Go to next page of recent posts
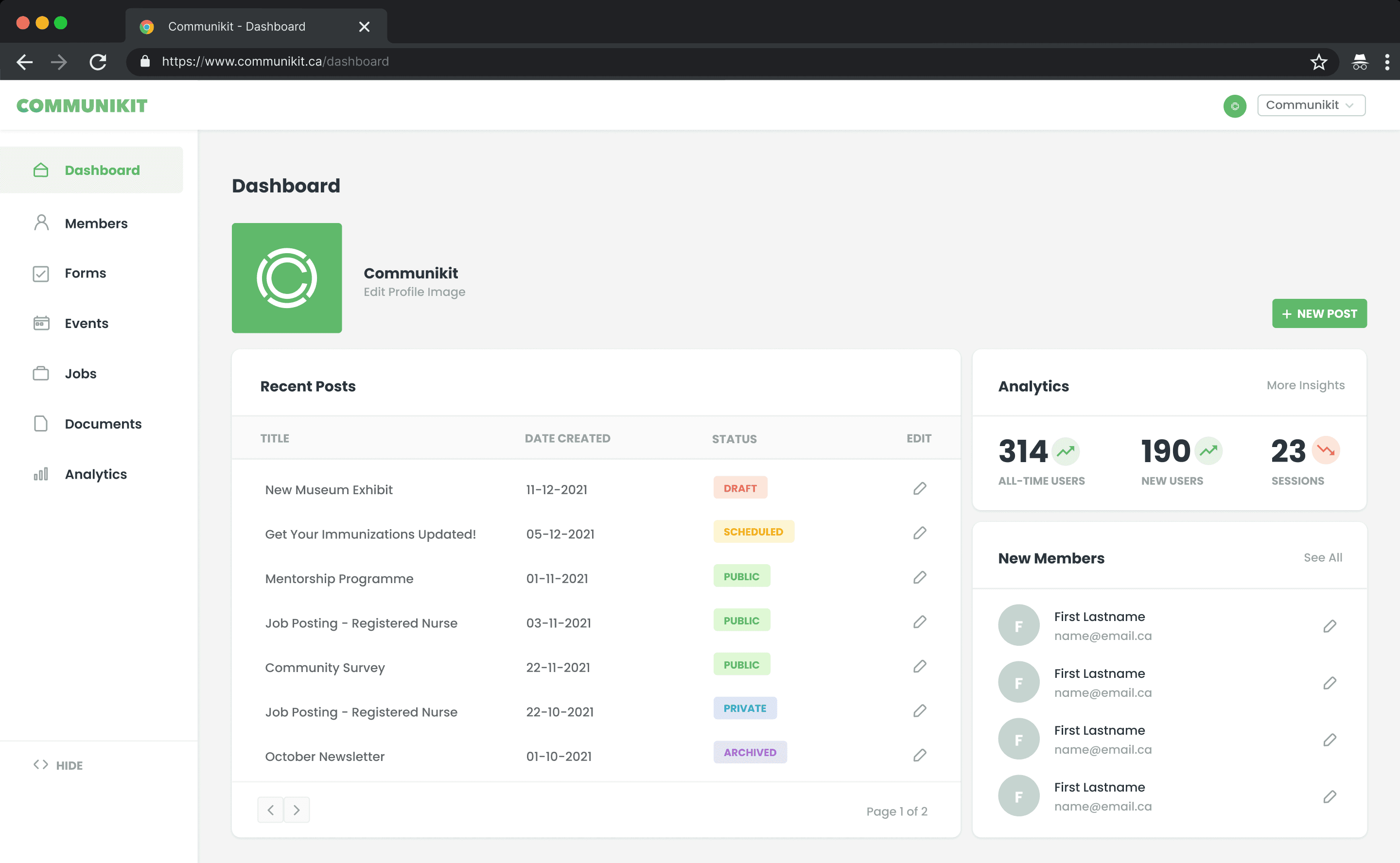 (297, 810)
